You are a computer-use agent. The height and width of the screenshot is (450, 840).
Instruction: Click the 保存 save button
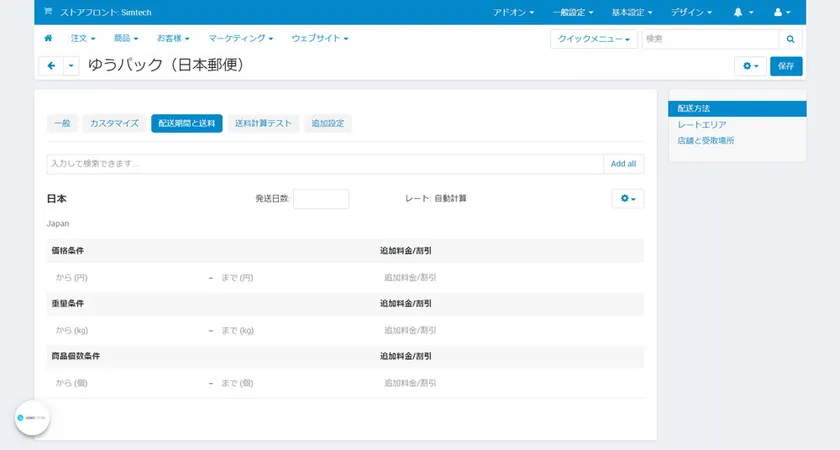coord(786,65)
